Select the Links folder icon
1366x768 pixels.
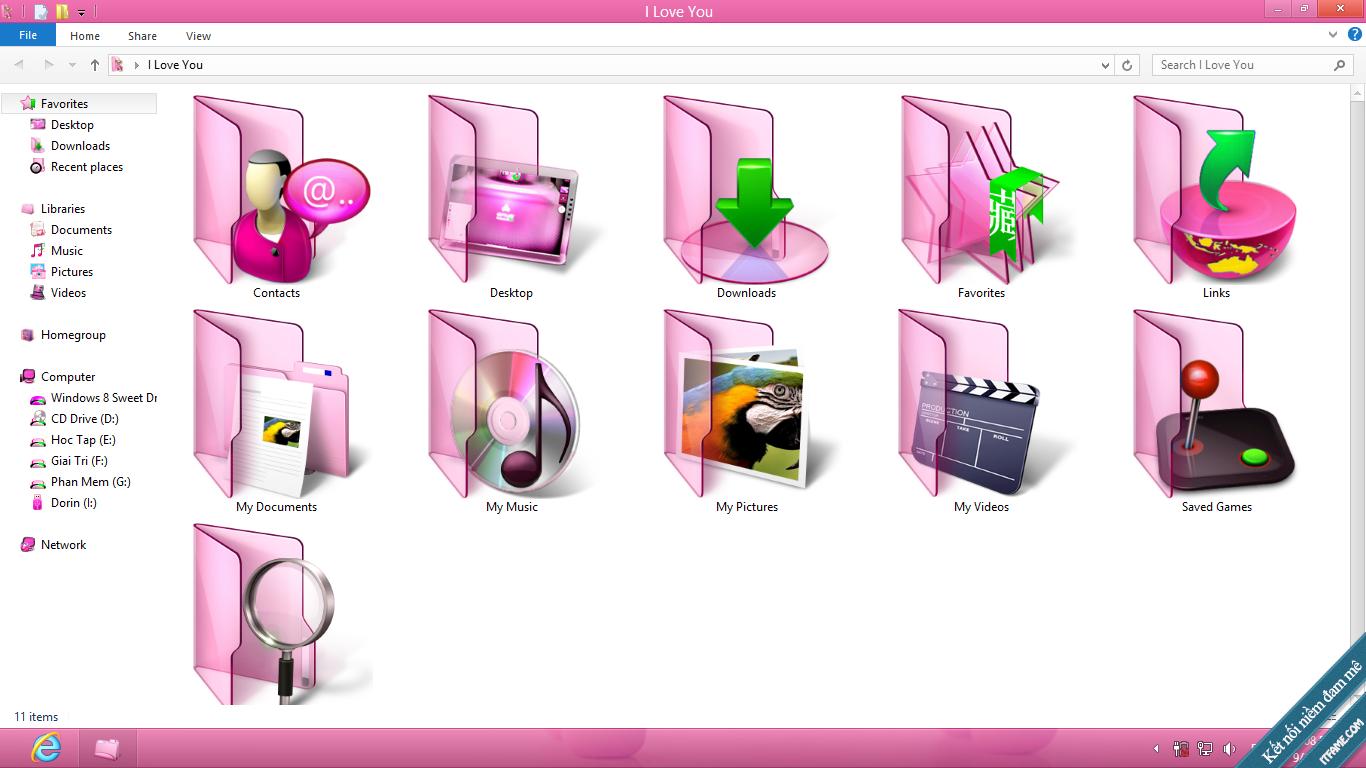tap(1217, 190)
